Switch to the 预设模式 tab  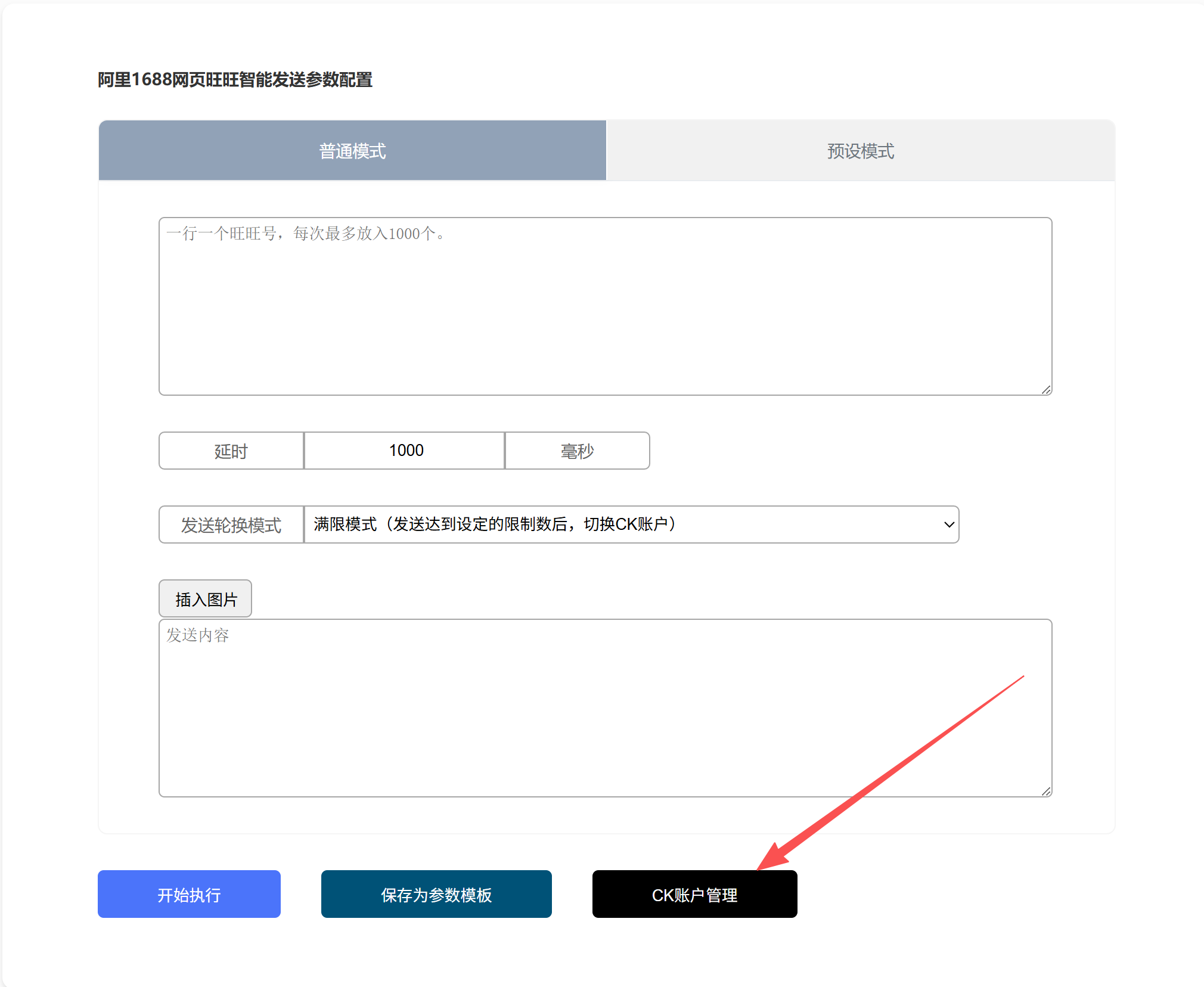point(860,151)
